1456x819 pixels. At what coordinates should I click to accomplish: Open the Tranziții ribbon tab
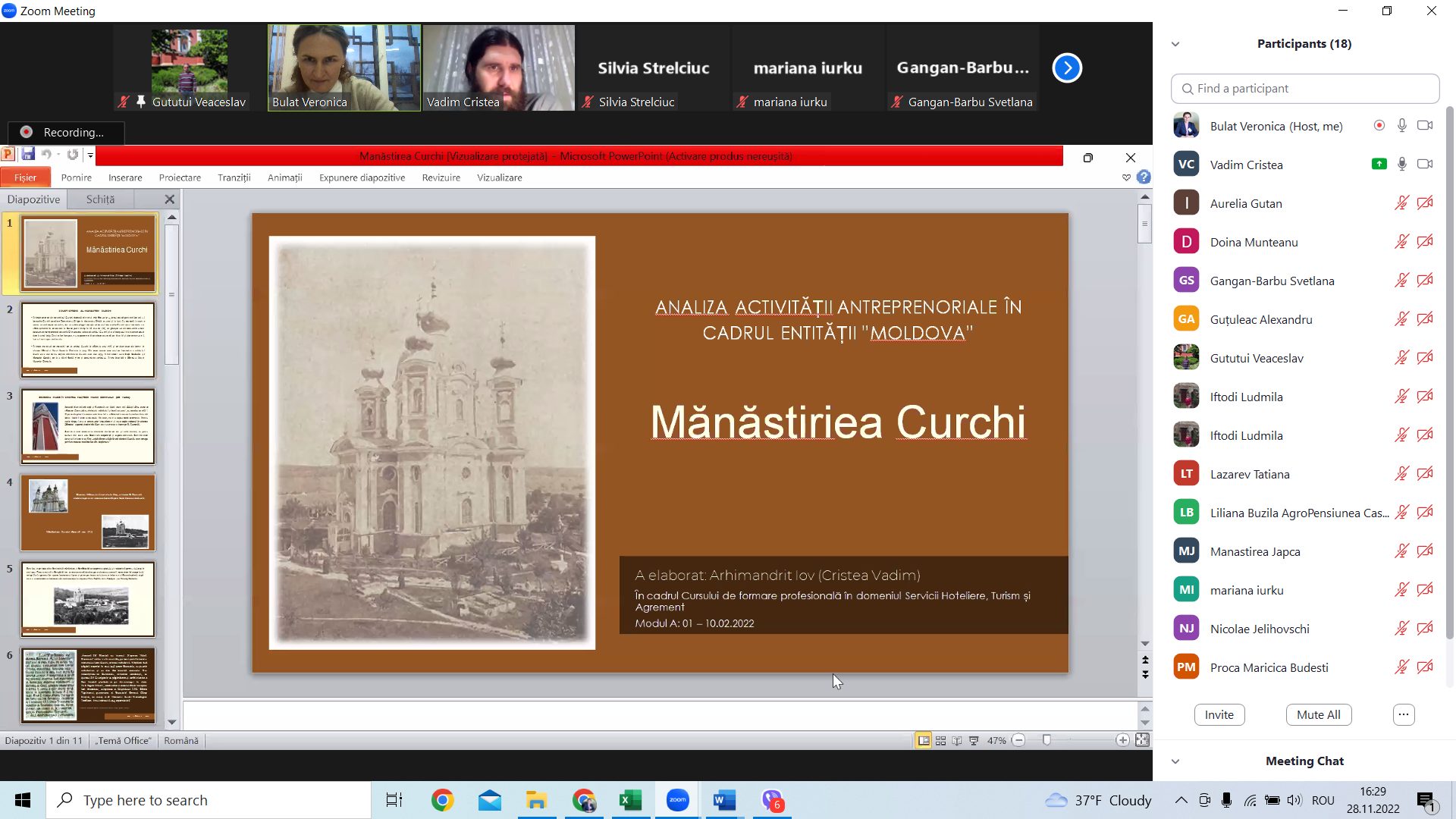click(234, 177)
